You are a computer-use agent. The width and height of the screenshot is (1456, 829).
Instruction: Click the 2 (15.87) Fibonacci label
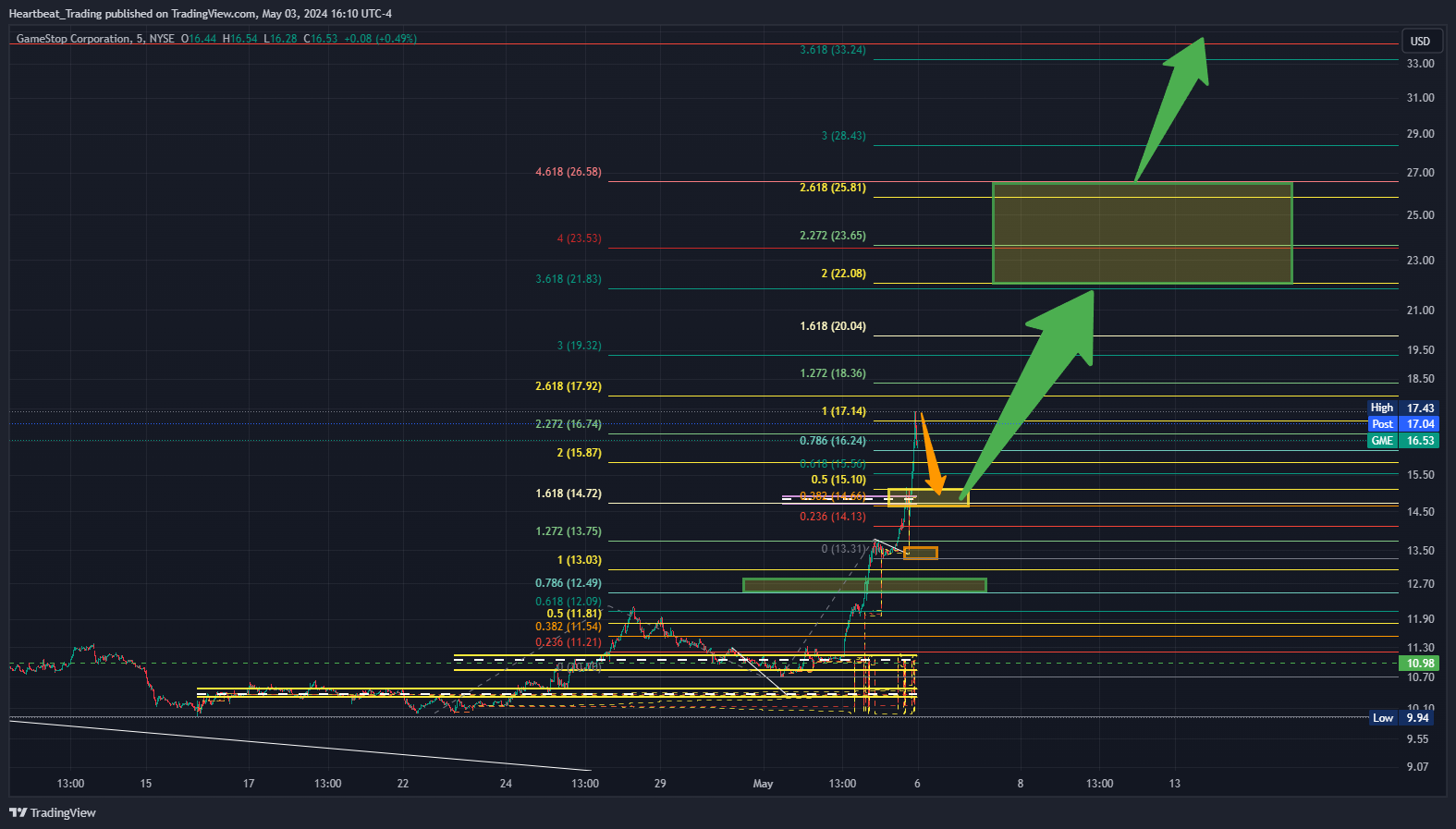coord(579,453)
